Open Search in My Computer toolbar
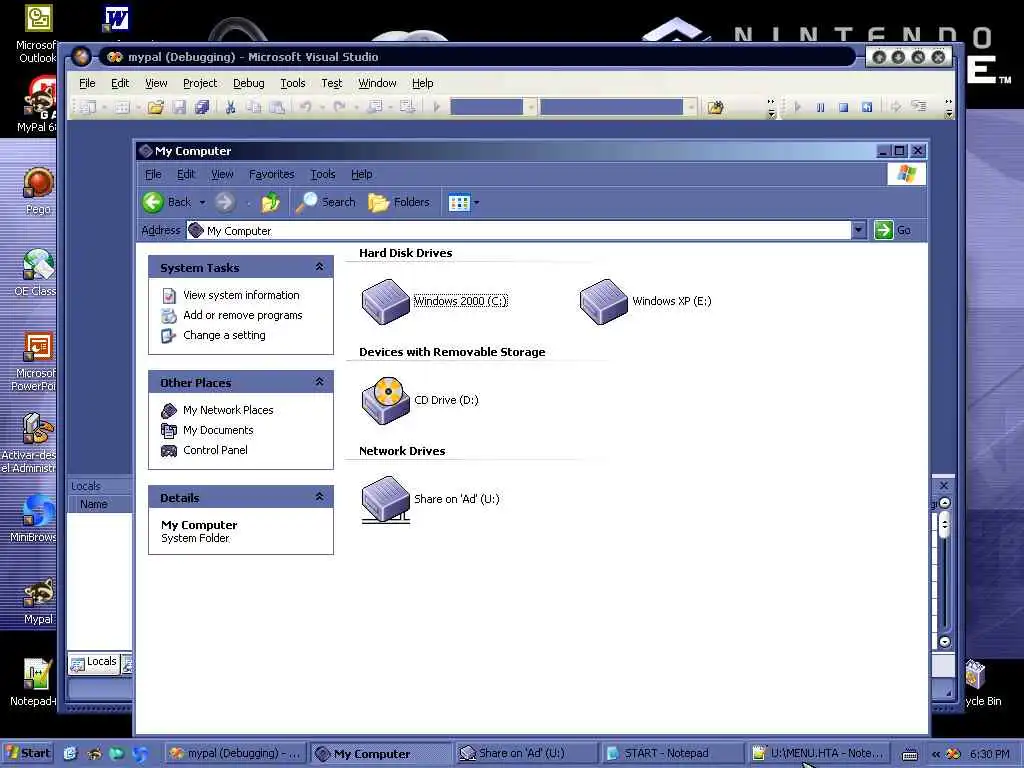Image resolution: width=1024 pixels, height=768 pixels. 325,202
